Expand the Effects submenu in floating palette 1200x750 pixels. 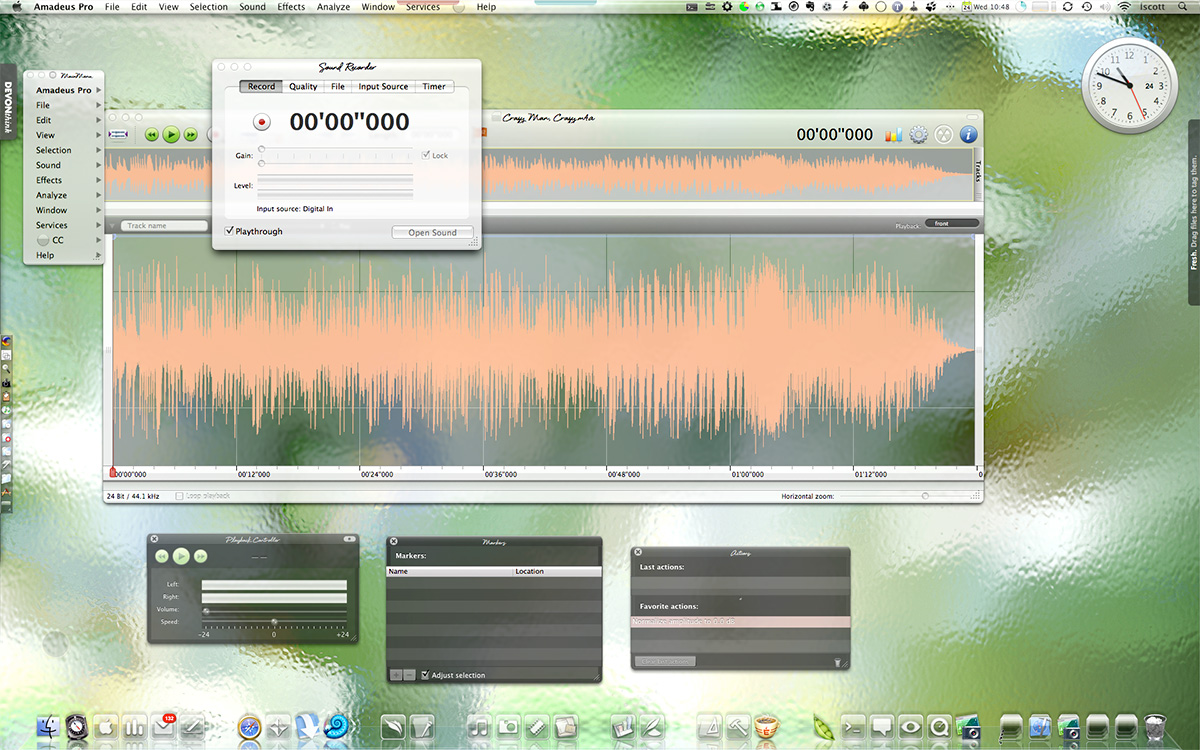click(99, 180)
